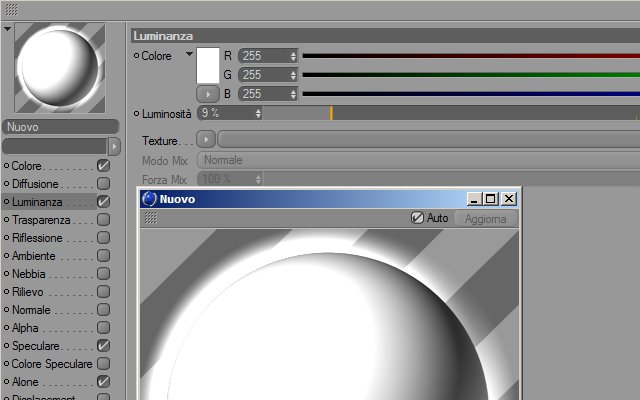Click the grip icon in Nuovo window toolbar

tap(151, 218)
